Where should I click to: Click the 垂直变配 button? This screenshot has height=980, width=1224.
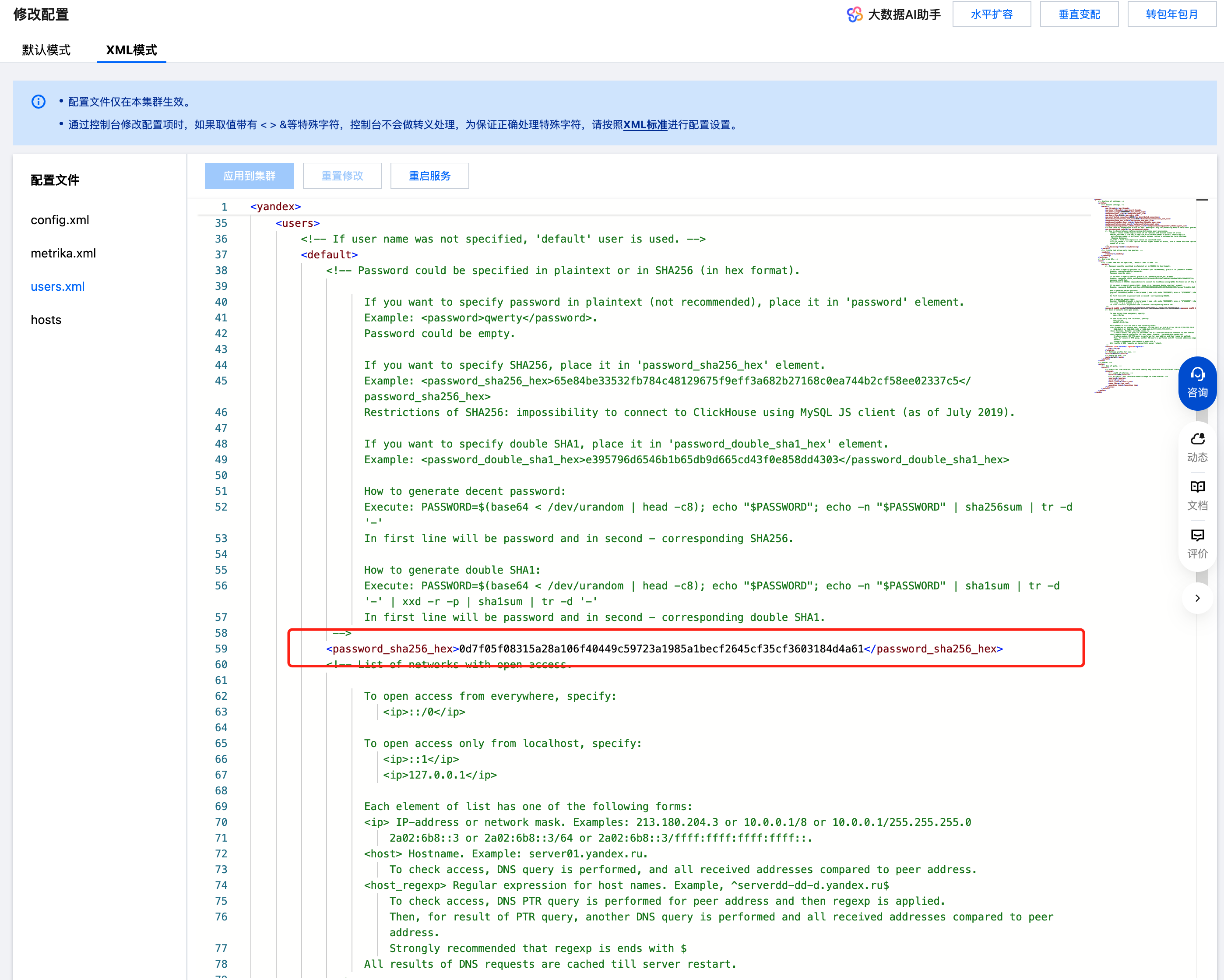tap(1079, 14)
